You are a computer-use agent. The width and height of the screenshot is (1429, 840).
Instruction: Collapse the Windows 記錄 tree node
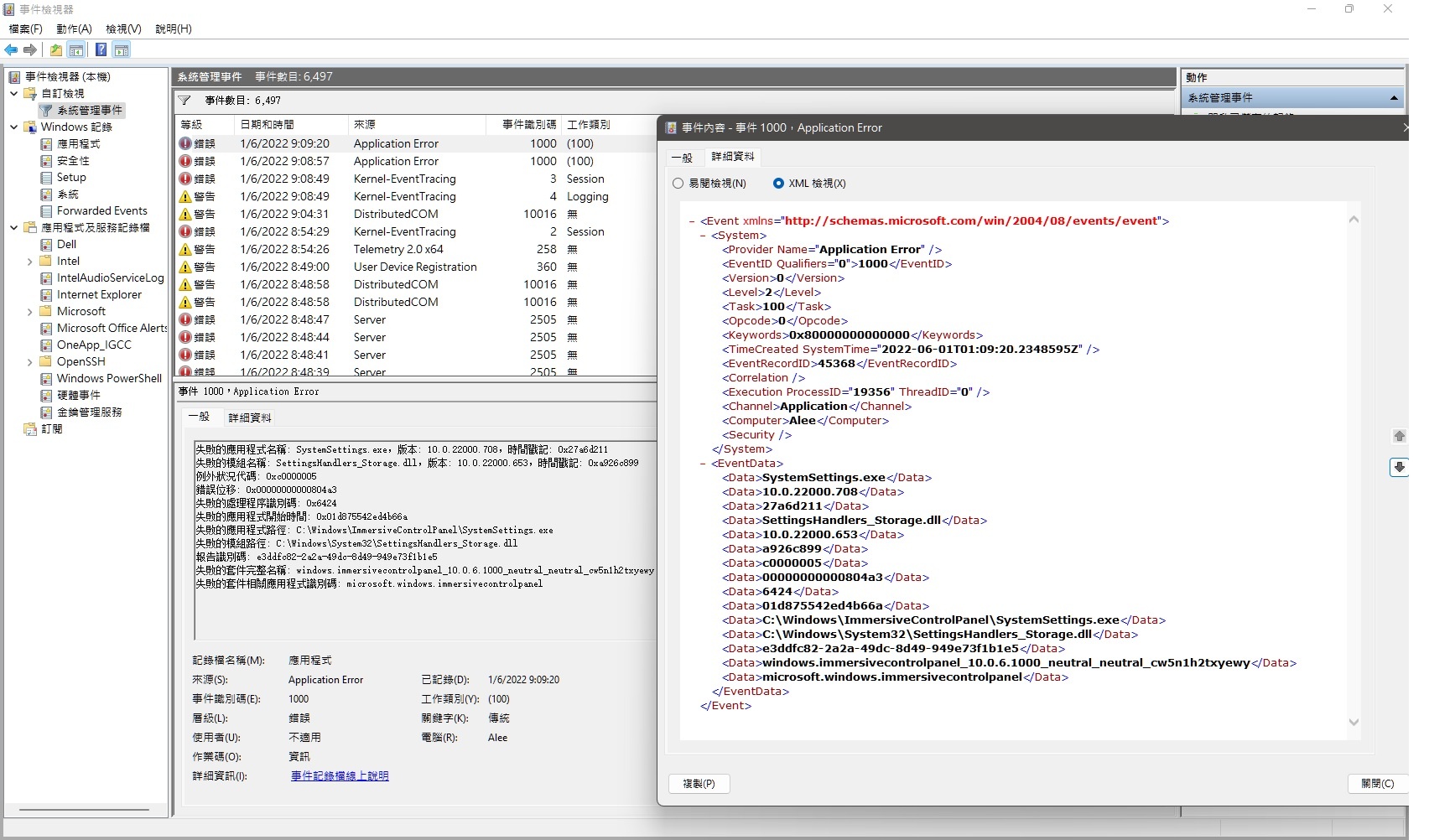coord(14,127)
